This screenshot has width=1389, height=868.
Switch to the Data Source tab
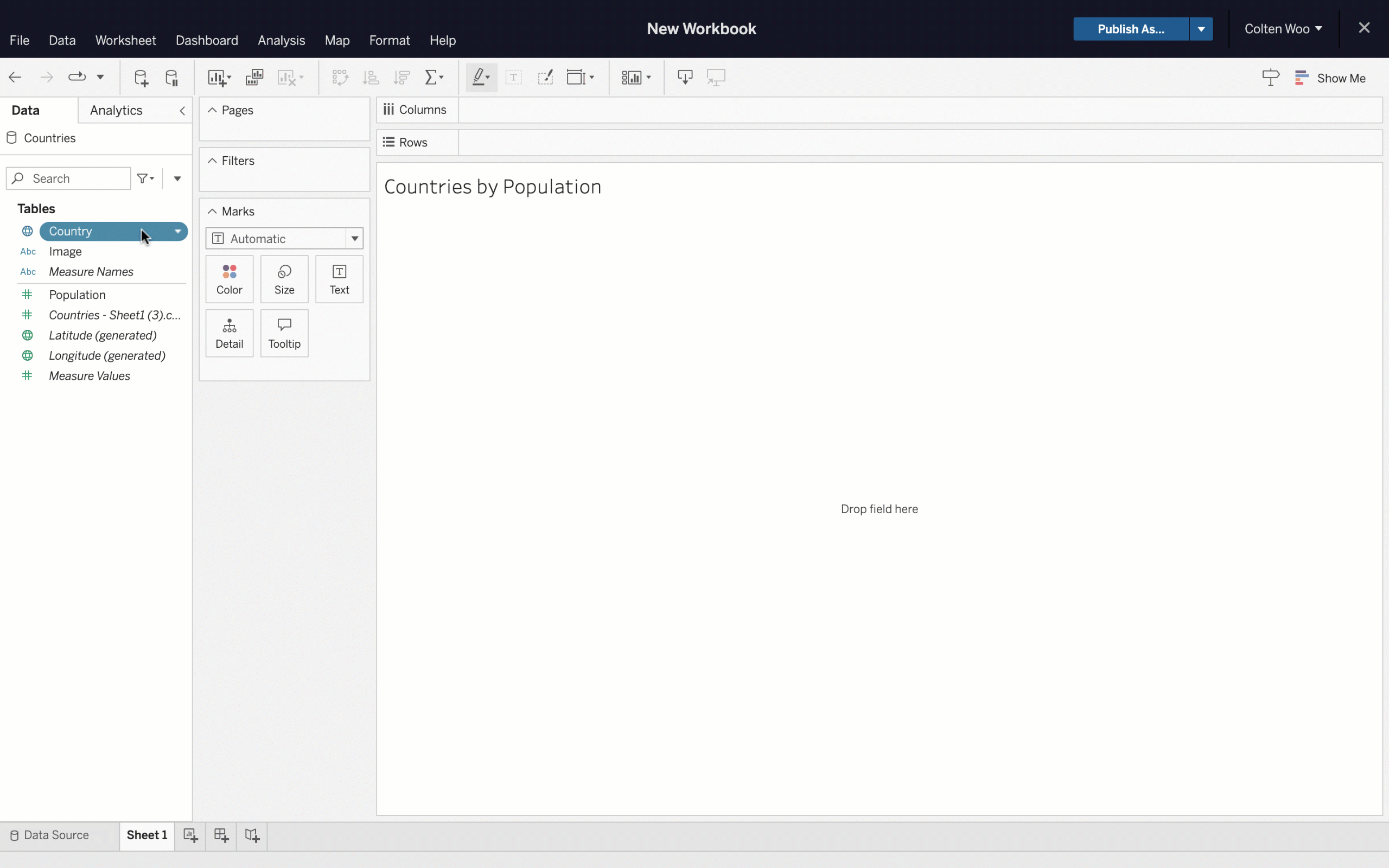[x=56, y=834]
